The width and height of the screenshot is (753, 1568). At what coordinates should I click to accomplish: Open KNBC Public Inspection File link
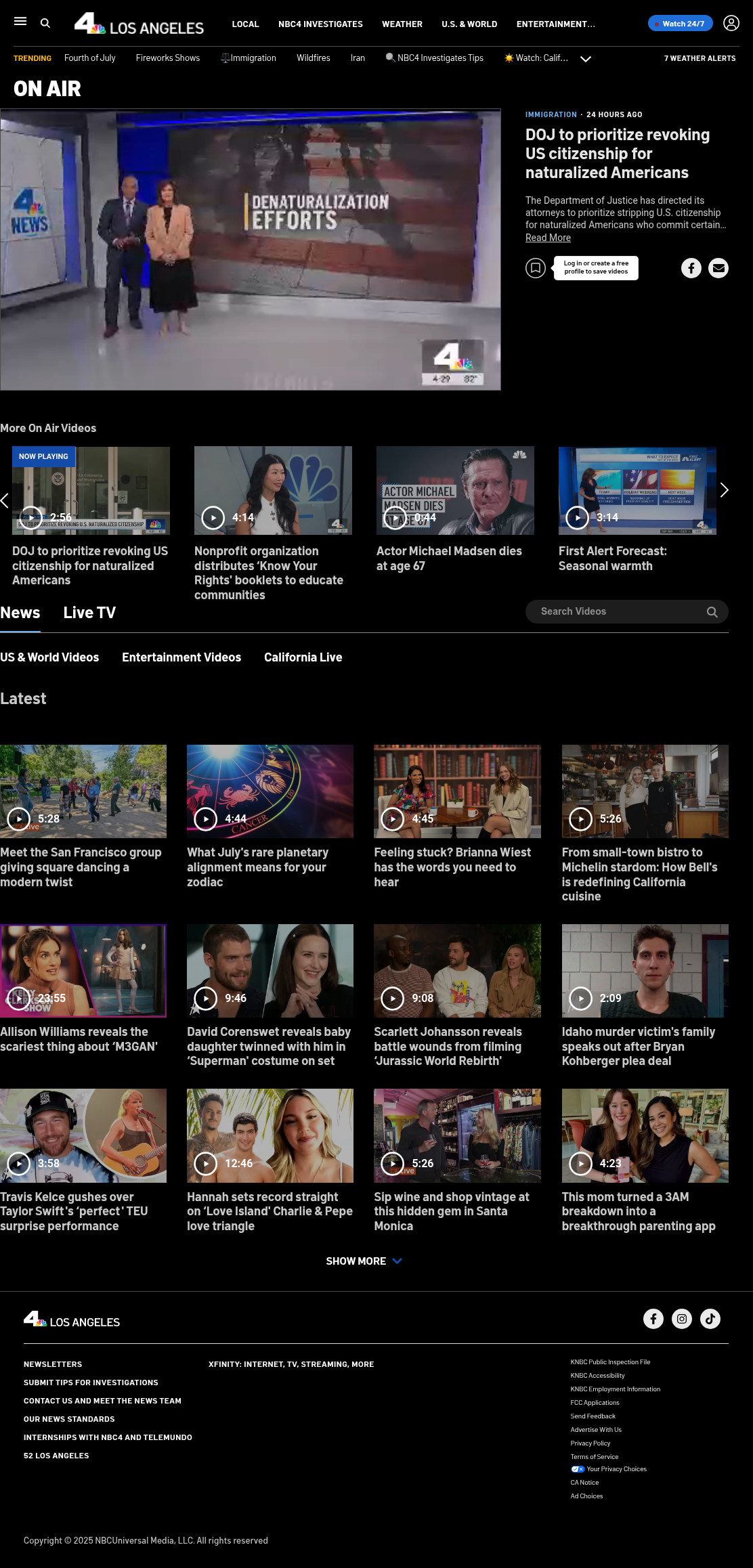coord(610,1362)
